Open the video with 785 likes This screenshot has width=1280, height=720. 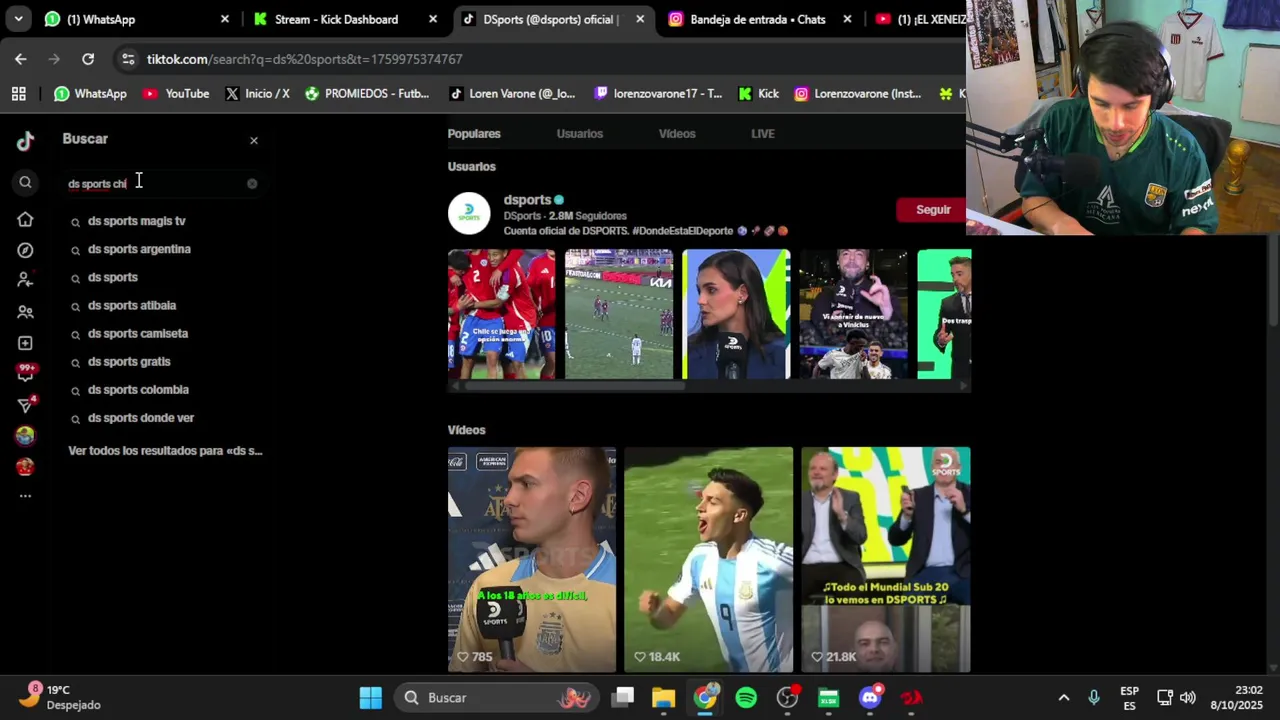532,560
